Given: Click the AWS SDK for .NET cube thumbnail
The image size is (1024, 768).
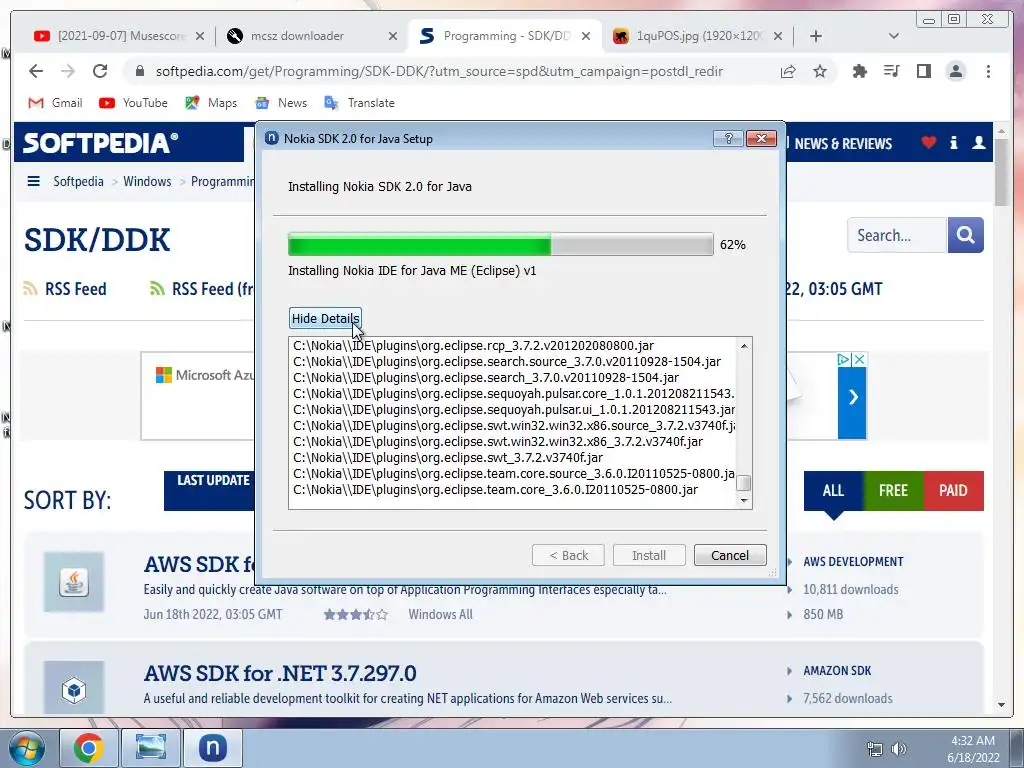Looking at the screenshot, I should [74, 689].
